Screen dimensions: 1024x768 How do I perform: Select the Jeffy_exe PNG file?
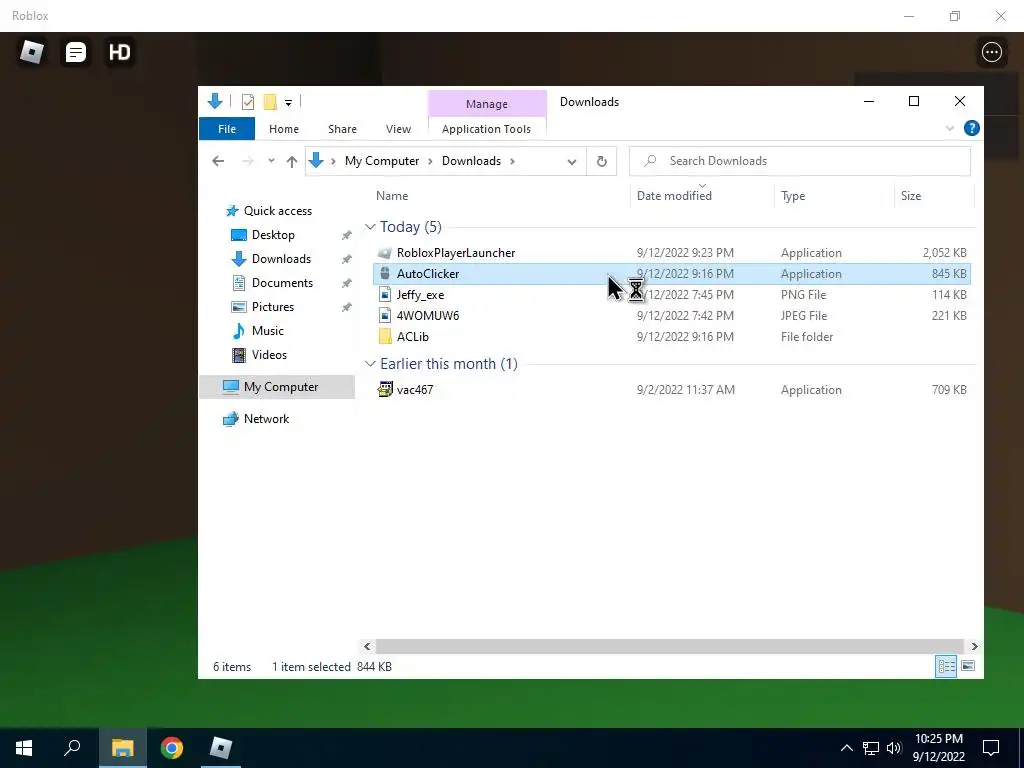click(x=421, y=295)
